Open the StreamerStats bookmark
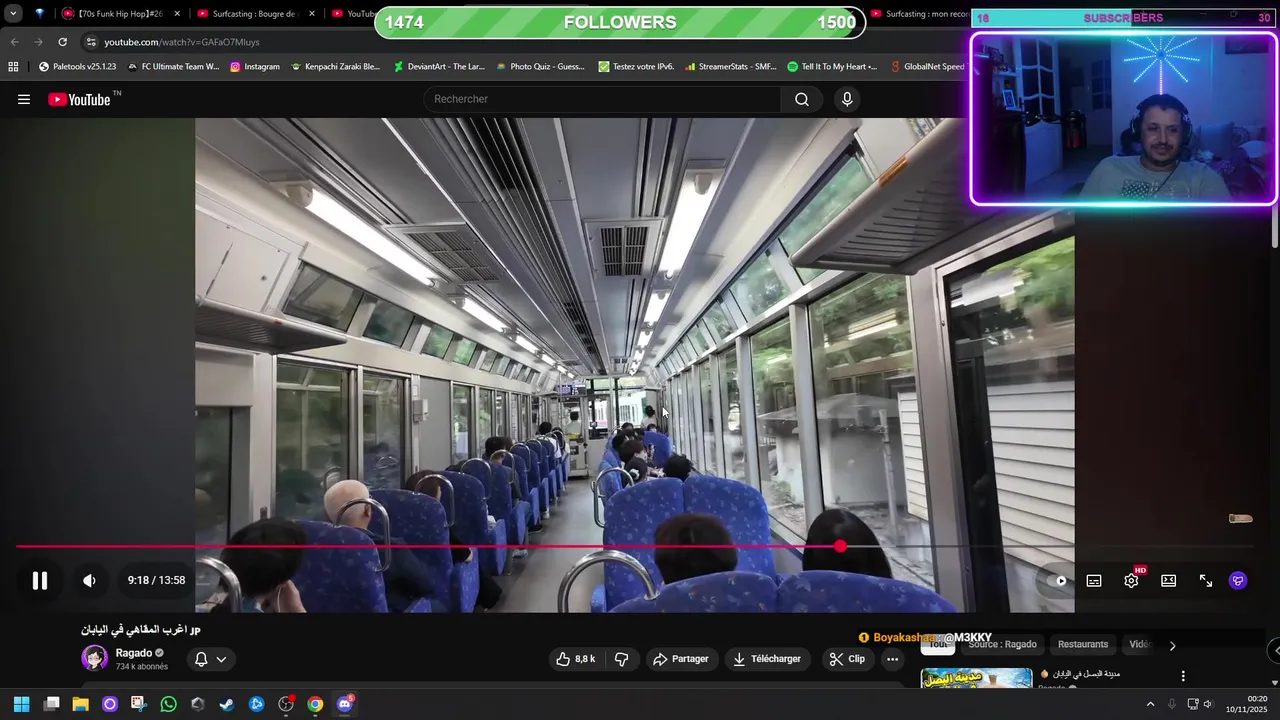 [x=730, y=67]
